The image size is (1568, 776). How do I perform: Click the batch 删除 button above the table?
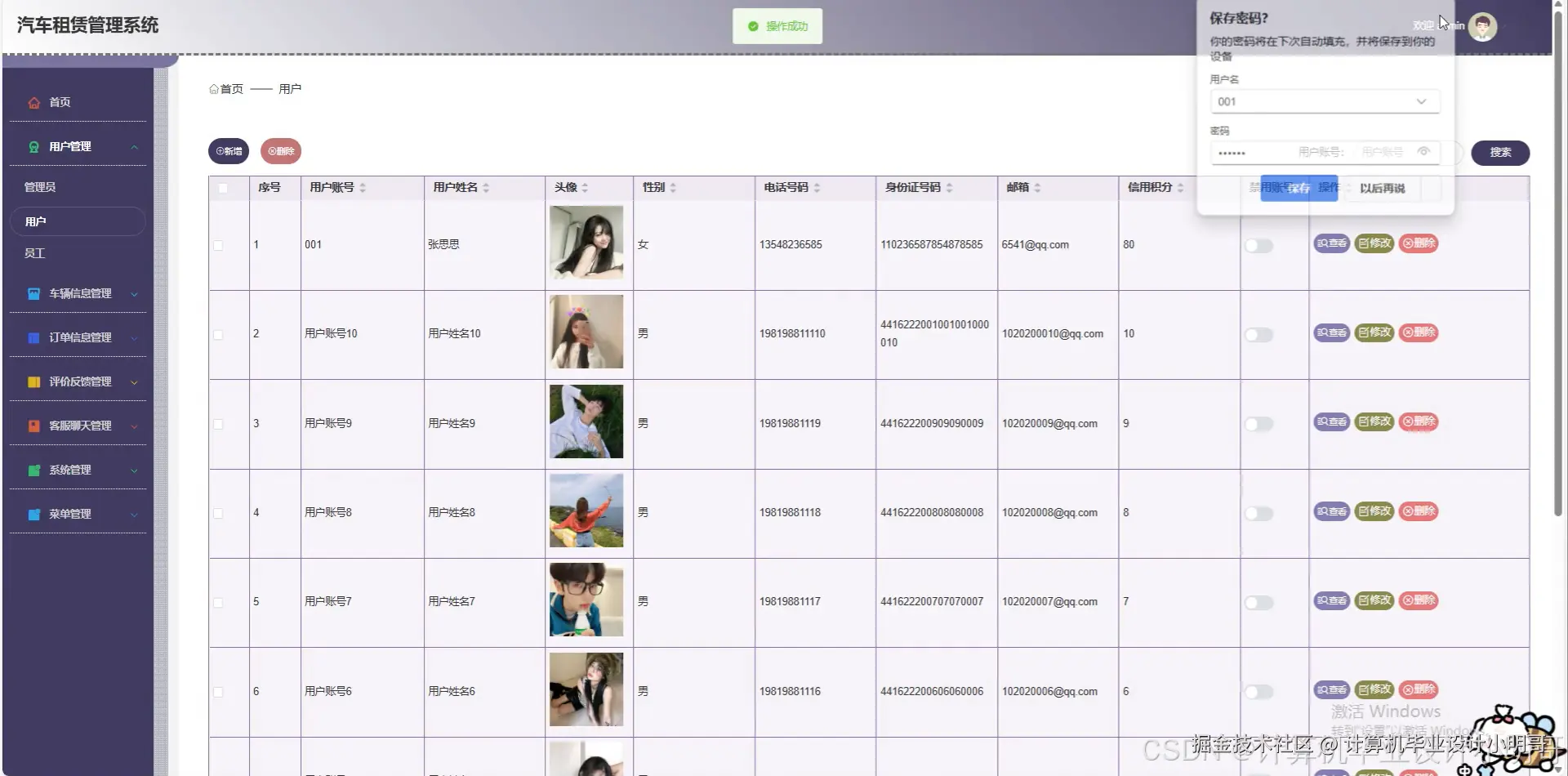[281, 151]
